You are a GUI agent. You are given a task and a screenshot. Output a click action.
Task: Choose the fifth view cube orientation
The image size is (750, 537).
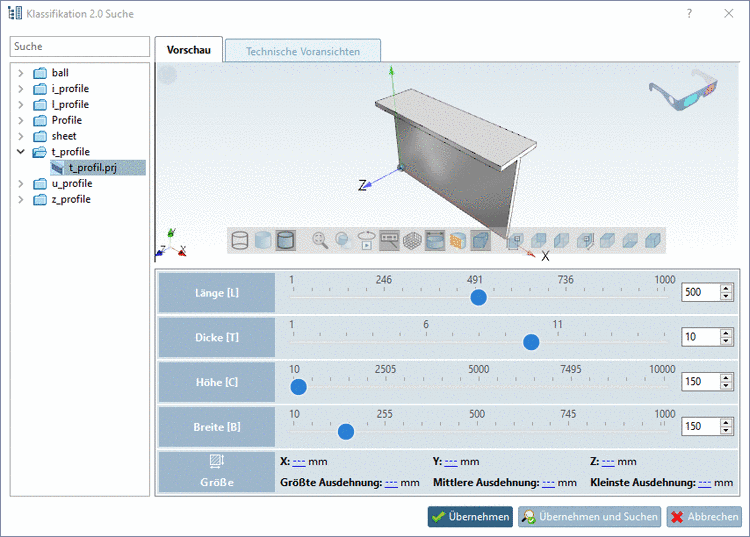(x=607, y=240)
